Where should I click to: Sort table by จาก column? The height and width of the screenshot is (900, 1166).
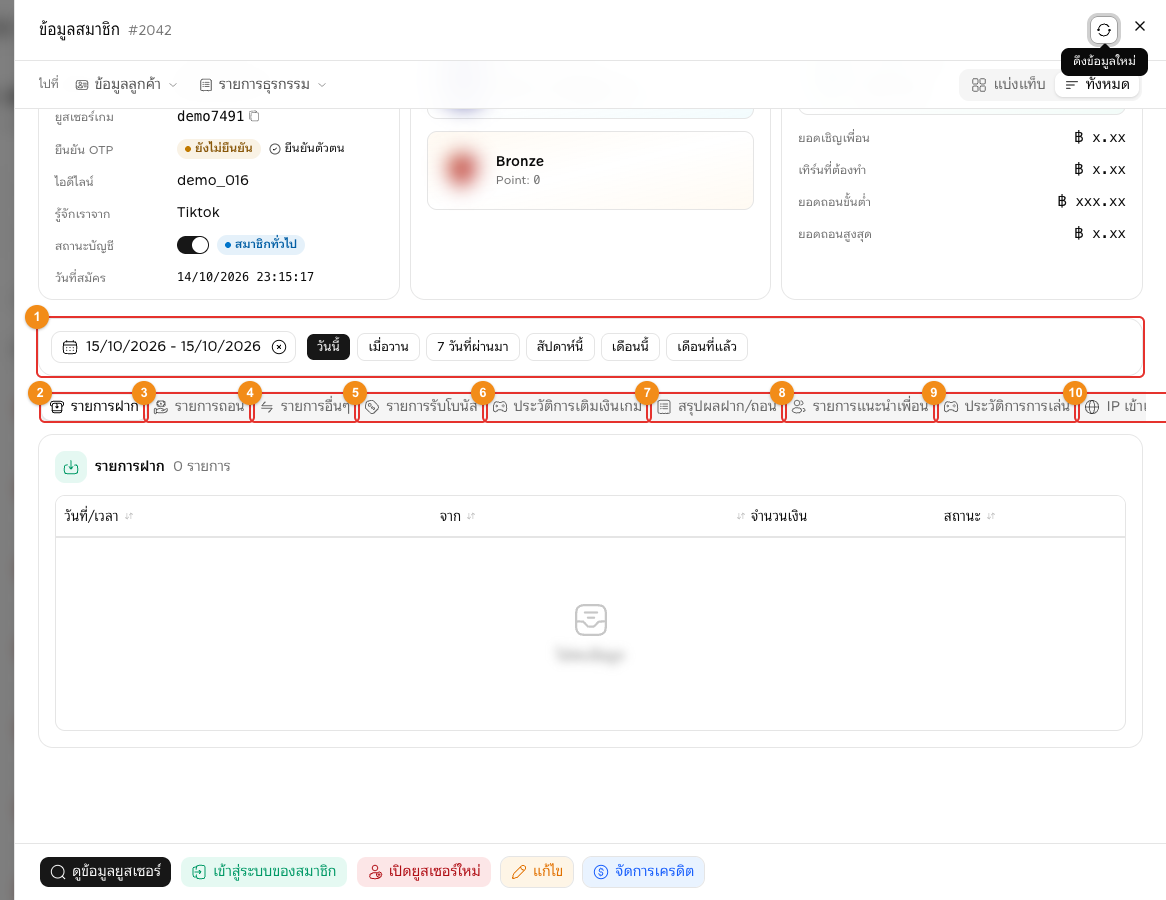click(471, 516)
